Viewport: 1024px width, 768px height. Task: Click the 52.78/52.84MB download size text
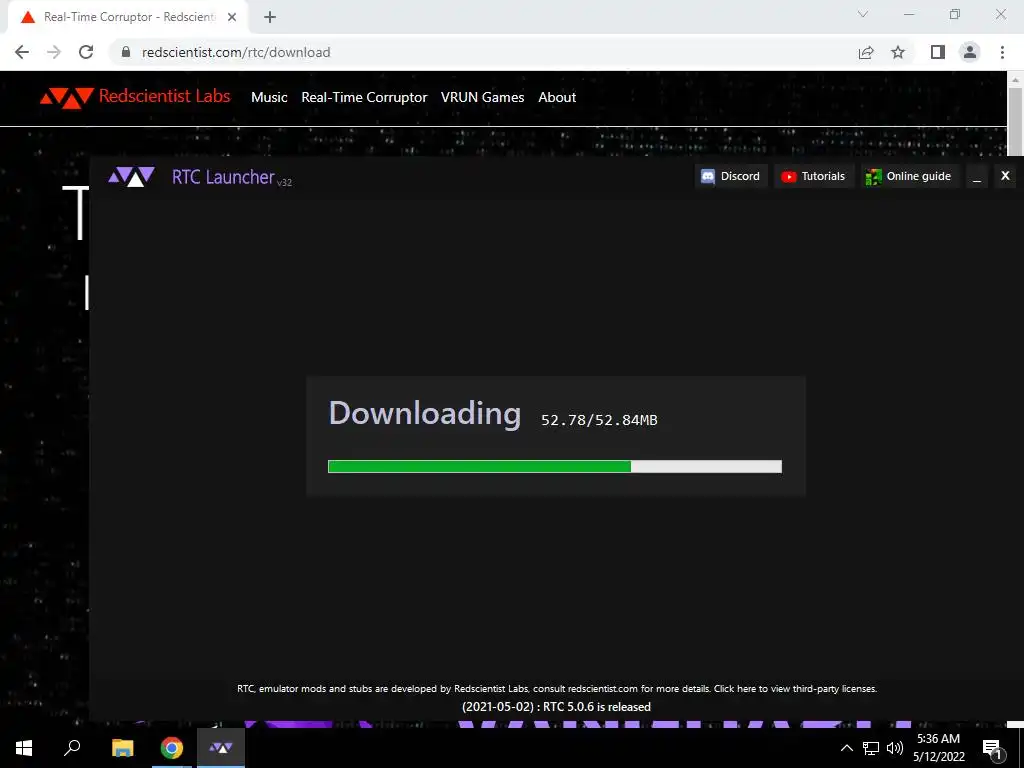[x=599, y=420]
